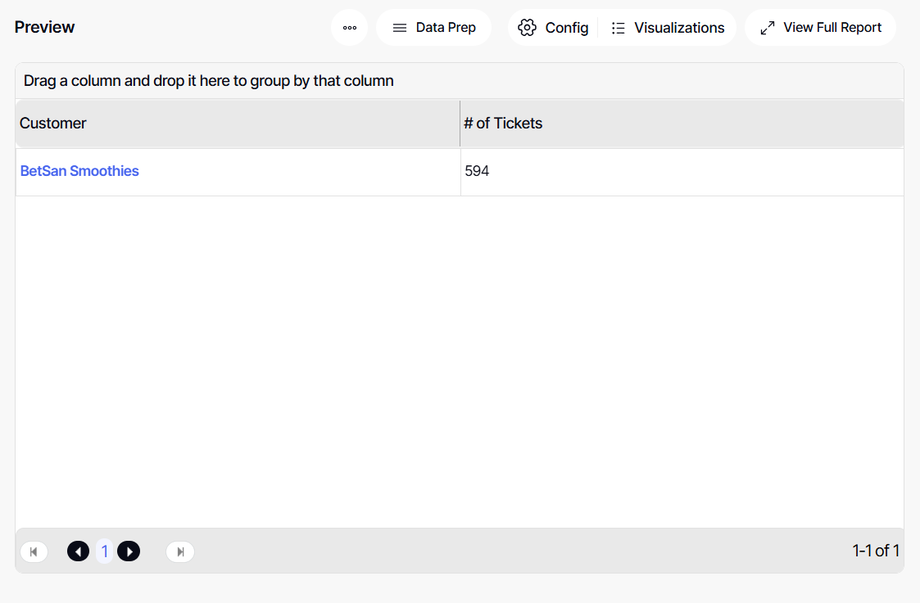Image resolution: width=920 pixels, height=603 pixels.
Task: Select the 594 tickets cell
Action: click(477, 171)
